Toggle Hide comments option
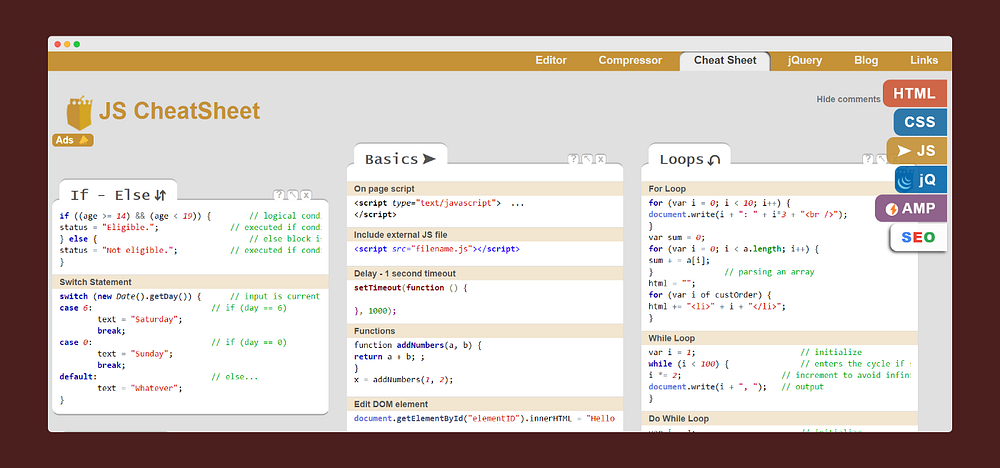Viewport: 1000px width, 468px height. pyautogui.click(x=848, y=99)
